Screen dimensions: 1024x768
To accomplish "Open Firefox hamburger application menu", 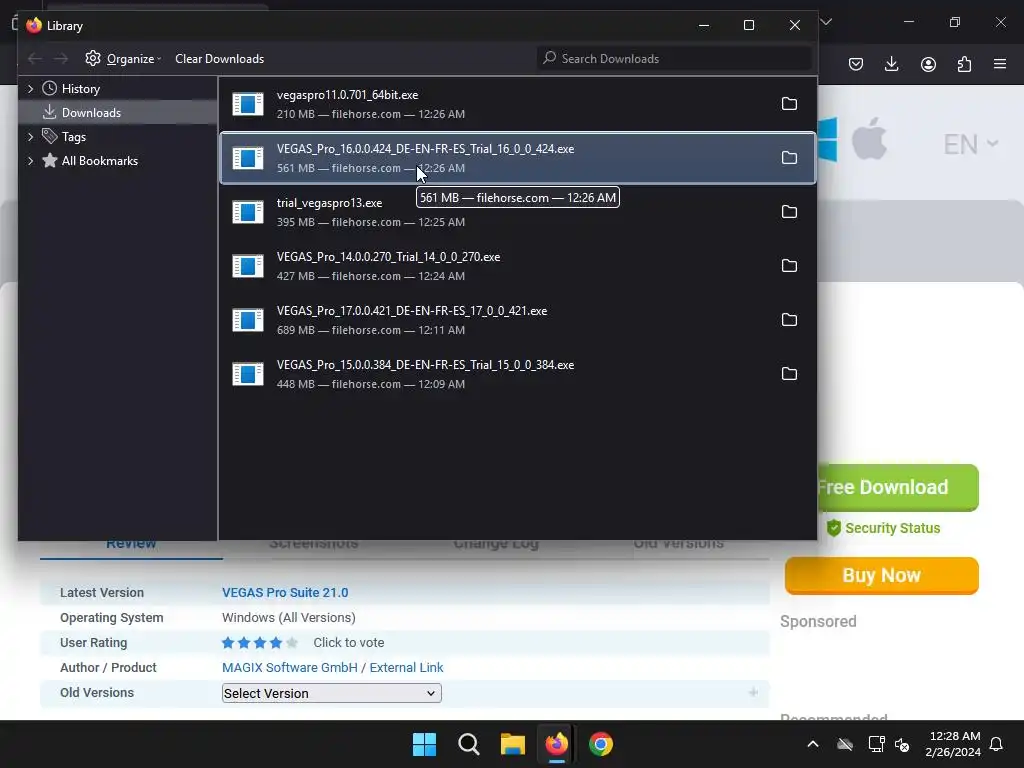I will point(1000,64).
